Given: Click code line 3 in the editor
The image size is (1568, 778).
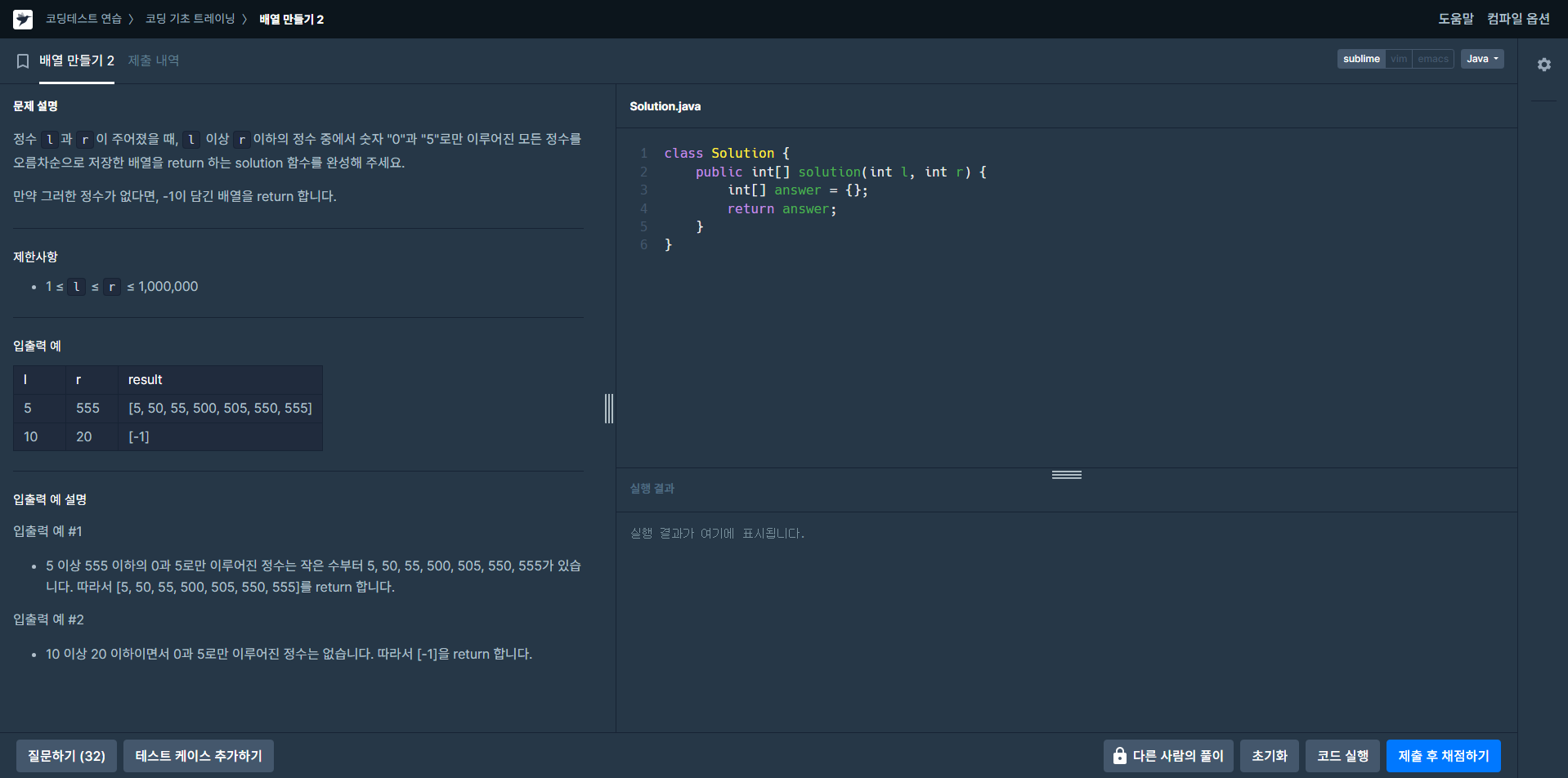Looking at the screenshot, I should 798,190.
